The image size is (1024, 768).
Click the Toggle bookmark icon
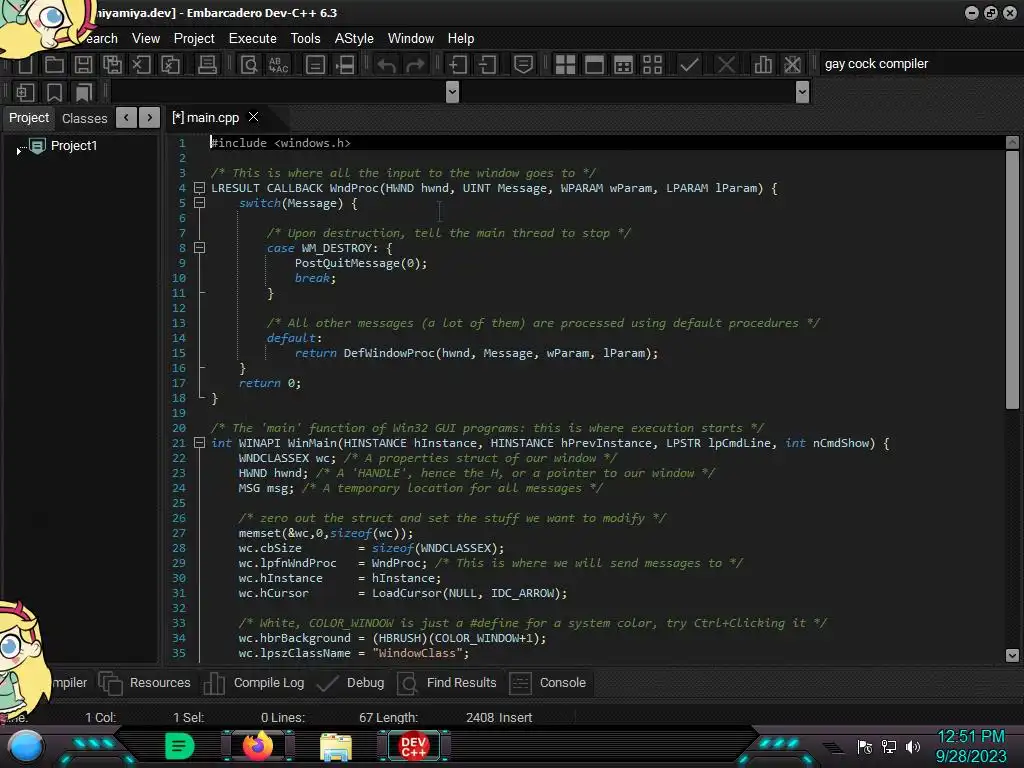coord(54,92)
